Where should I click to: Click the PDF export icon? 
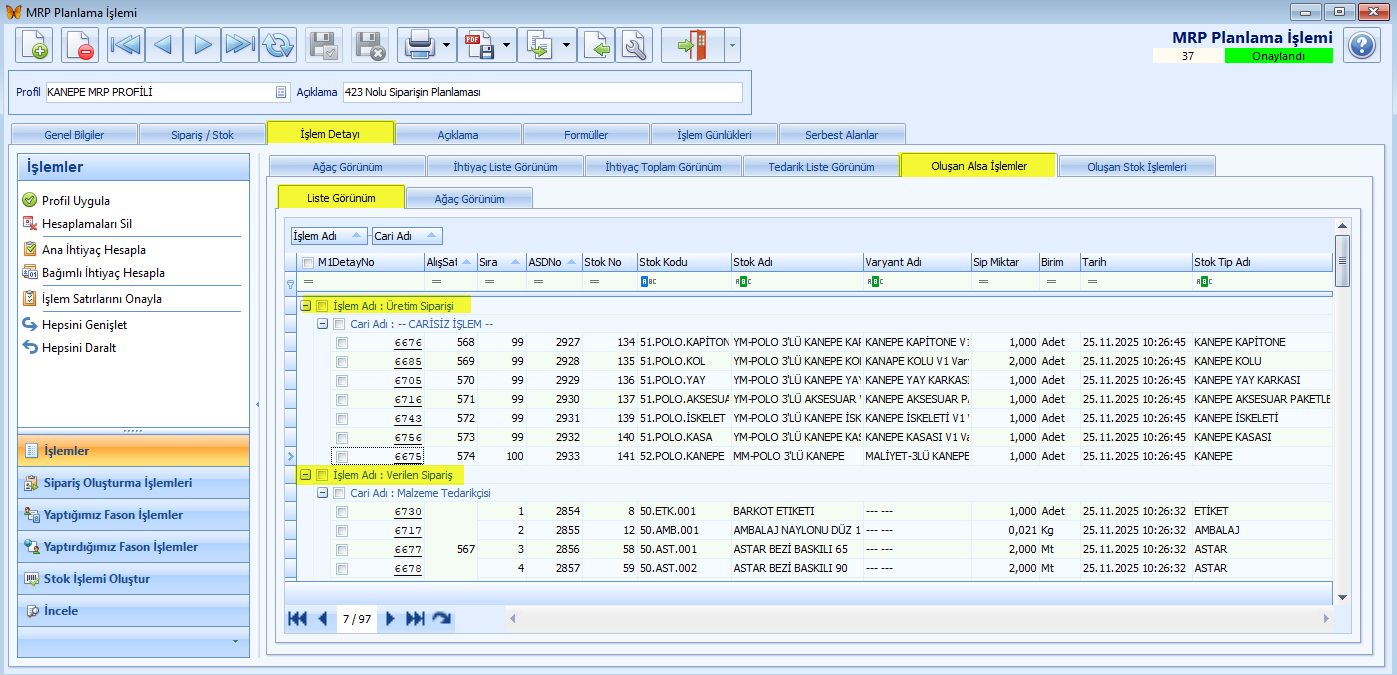[481, 45]
